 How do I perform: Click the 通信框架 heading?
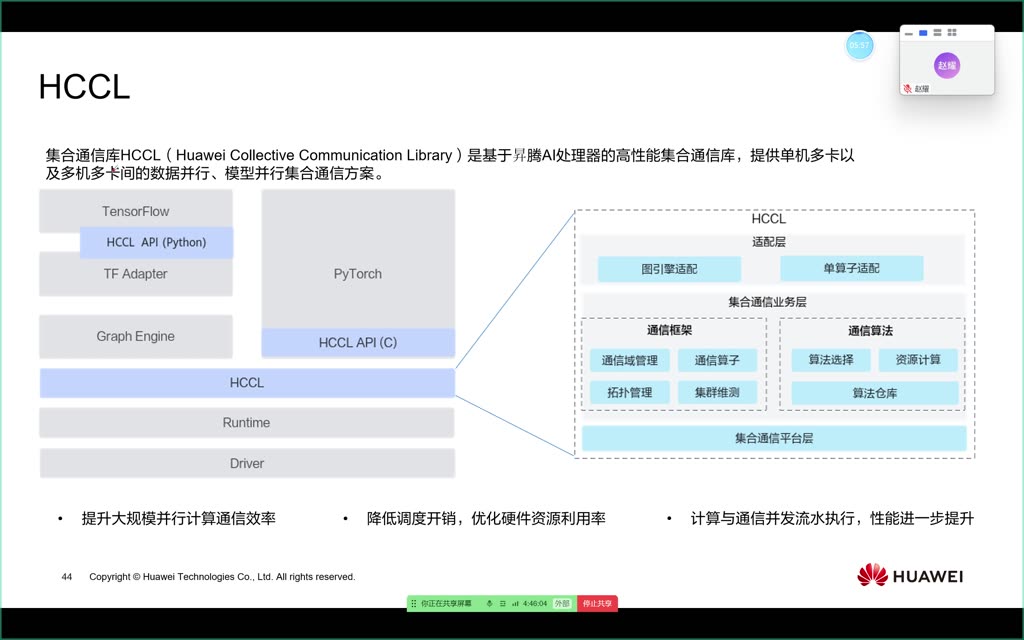click(x=669, y=330)
